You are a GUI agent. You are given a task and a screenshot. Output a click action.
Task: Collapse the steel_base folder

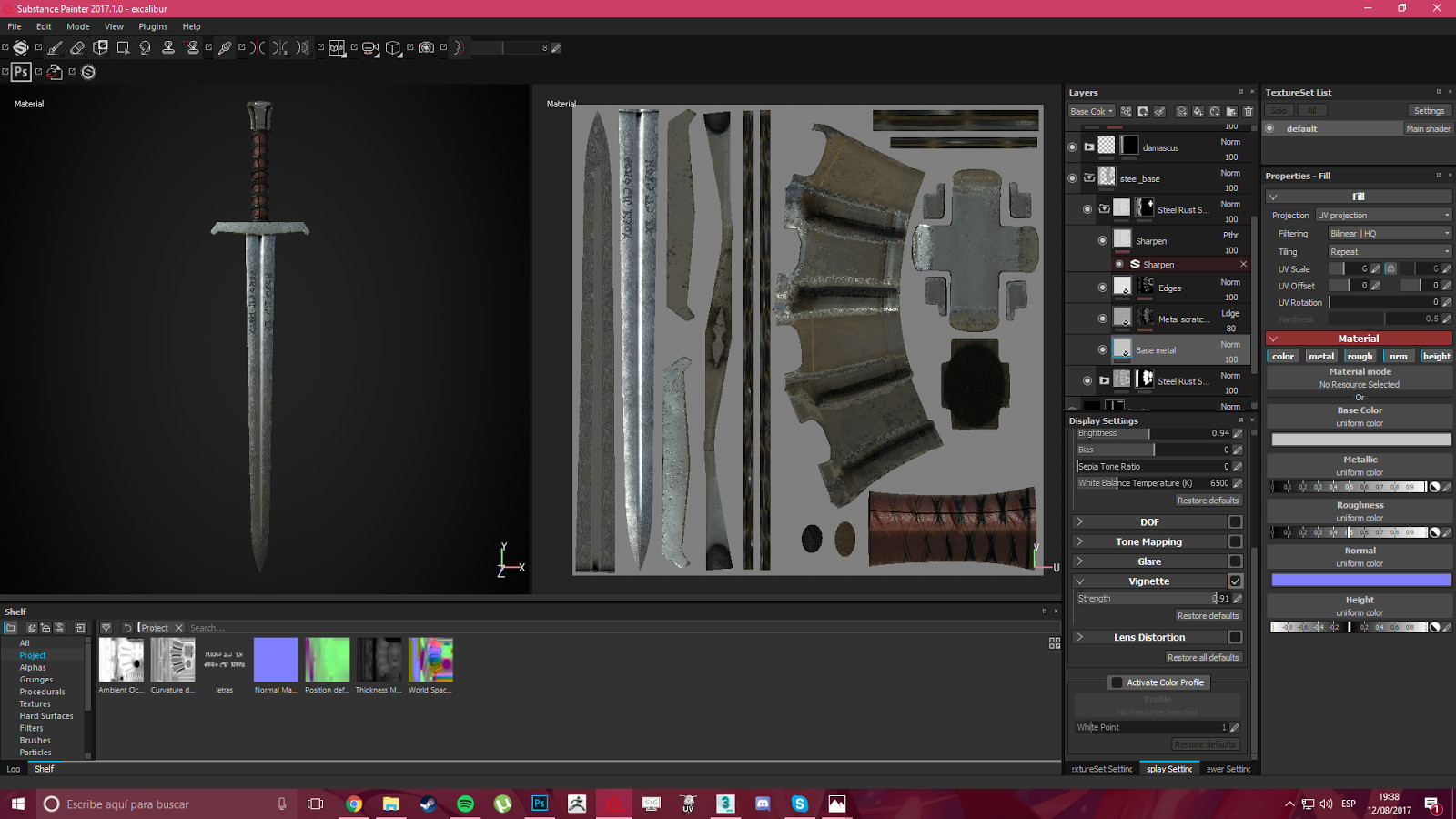pos(1088,178)
